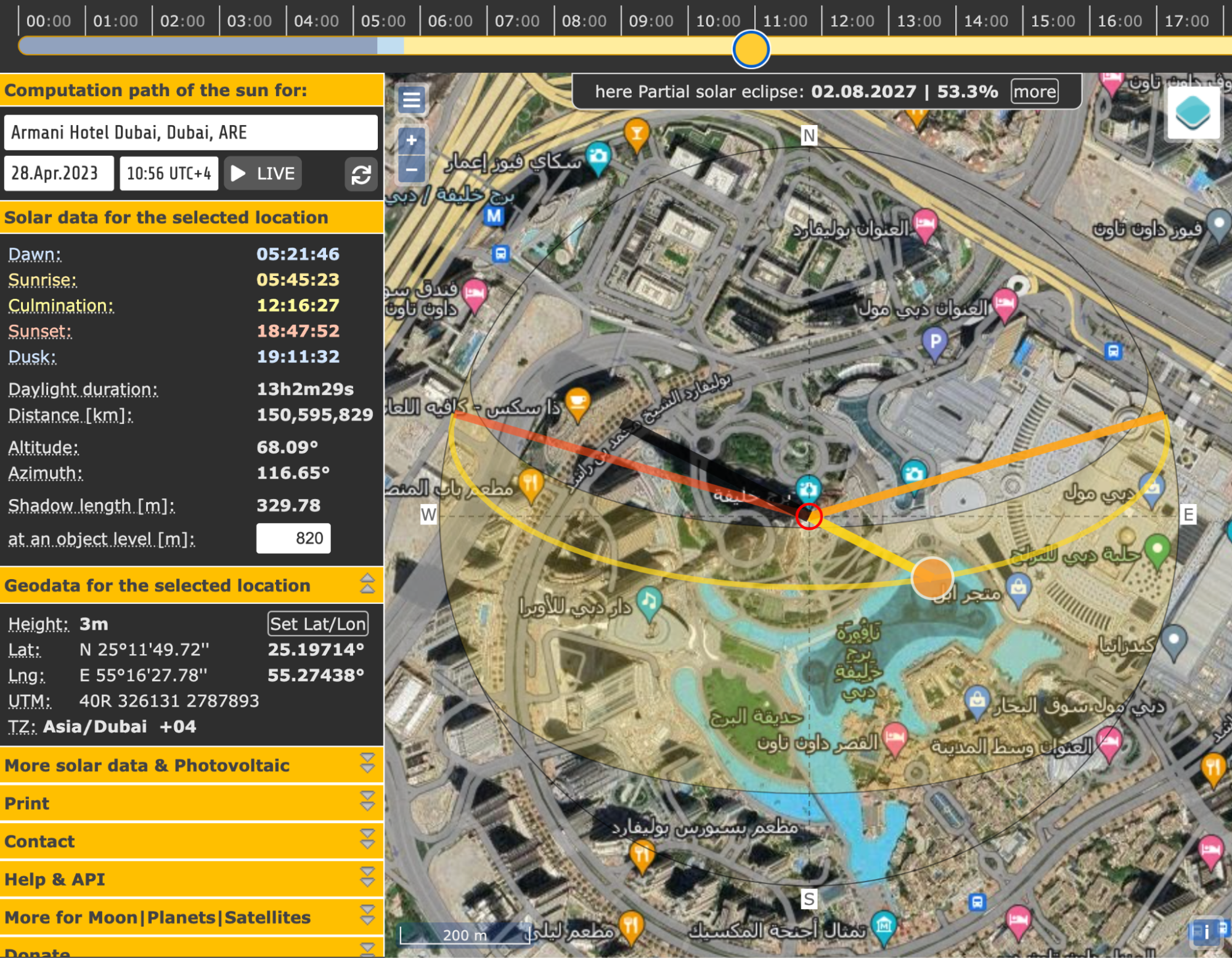Click the location search field Armani Hotel Dubai

tap(191, 132)
